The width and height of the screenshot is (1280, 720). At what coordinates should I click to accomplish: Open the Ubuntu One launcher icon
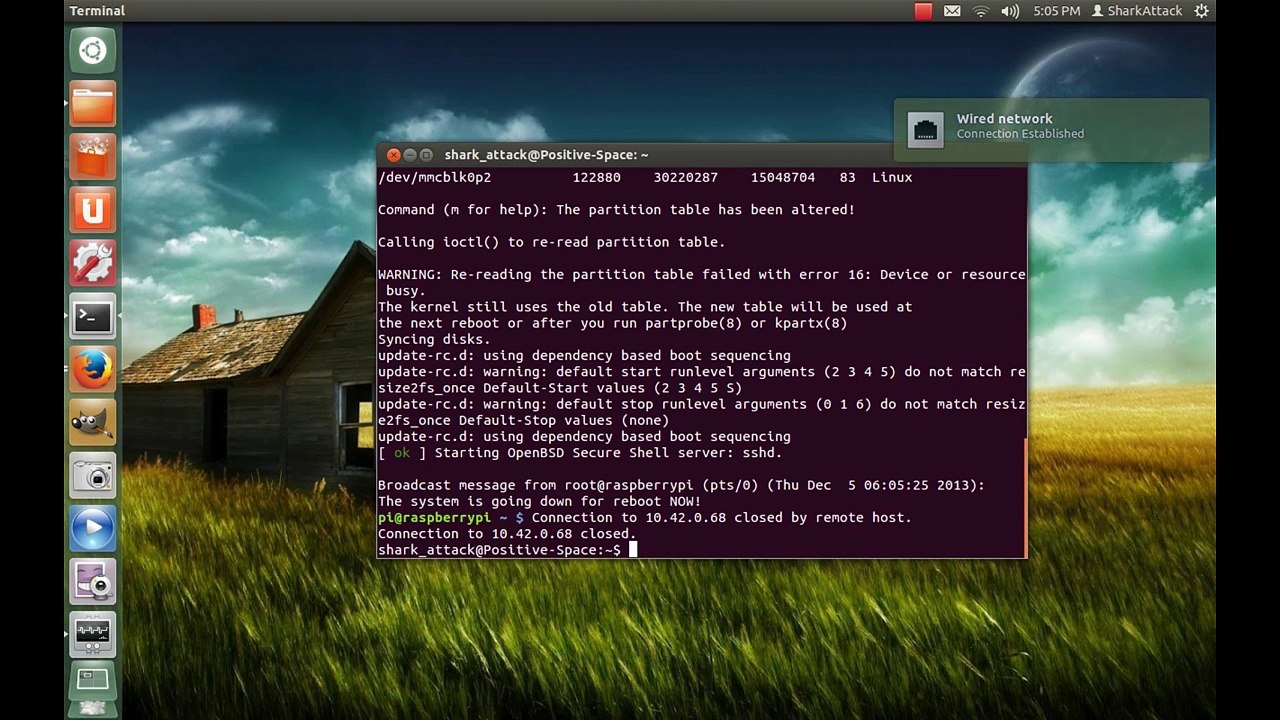(93, 210)
